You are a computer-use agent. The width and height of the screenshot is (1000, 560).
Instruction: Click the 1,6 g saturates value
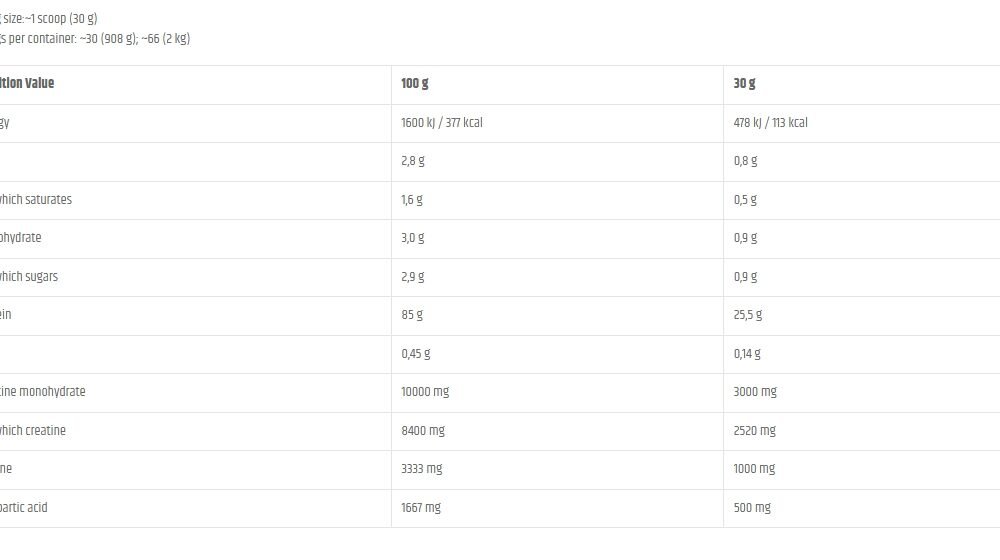412,200
